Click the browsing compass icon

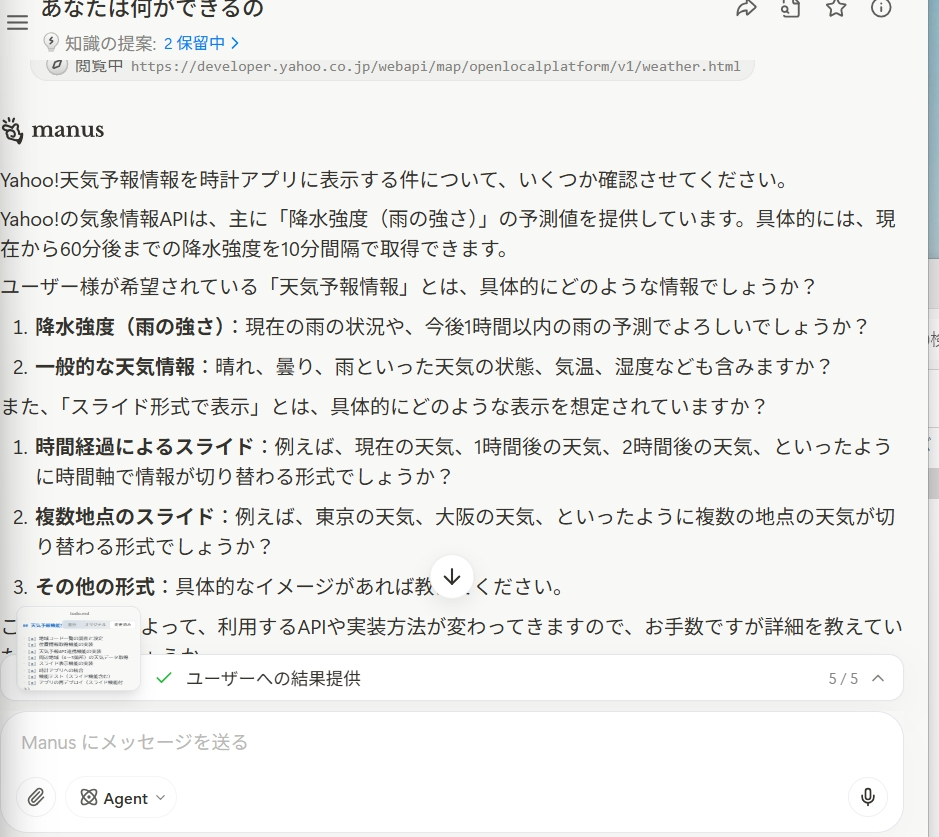click(x=57, y=65)
